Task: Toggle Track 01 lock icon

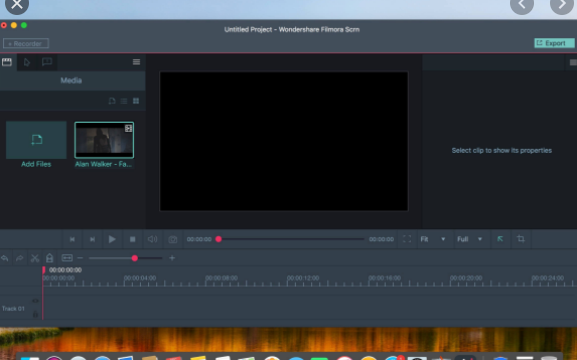Action: pos(35,314)
